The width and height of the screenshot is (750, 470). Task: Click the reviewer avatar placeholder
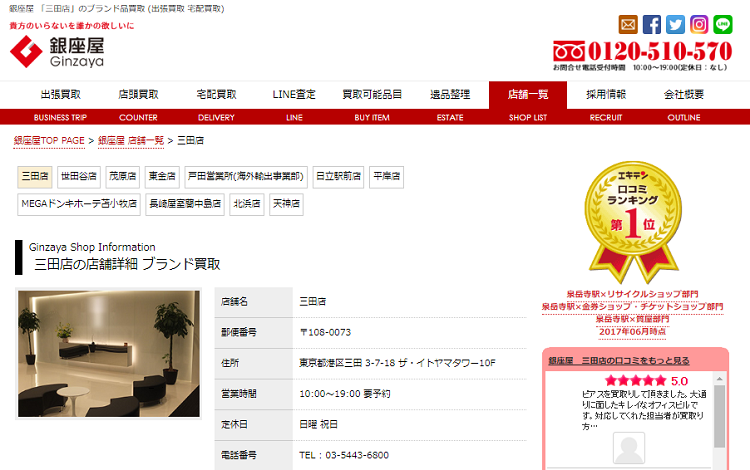click(x=629, y=448)
